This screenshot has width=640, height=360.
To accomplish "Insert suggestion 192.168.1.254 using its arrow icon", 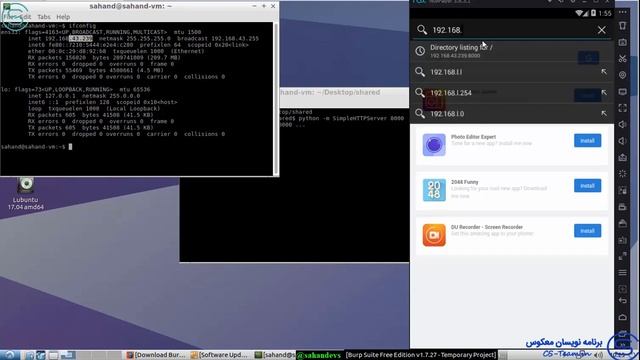I will 603,93.
